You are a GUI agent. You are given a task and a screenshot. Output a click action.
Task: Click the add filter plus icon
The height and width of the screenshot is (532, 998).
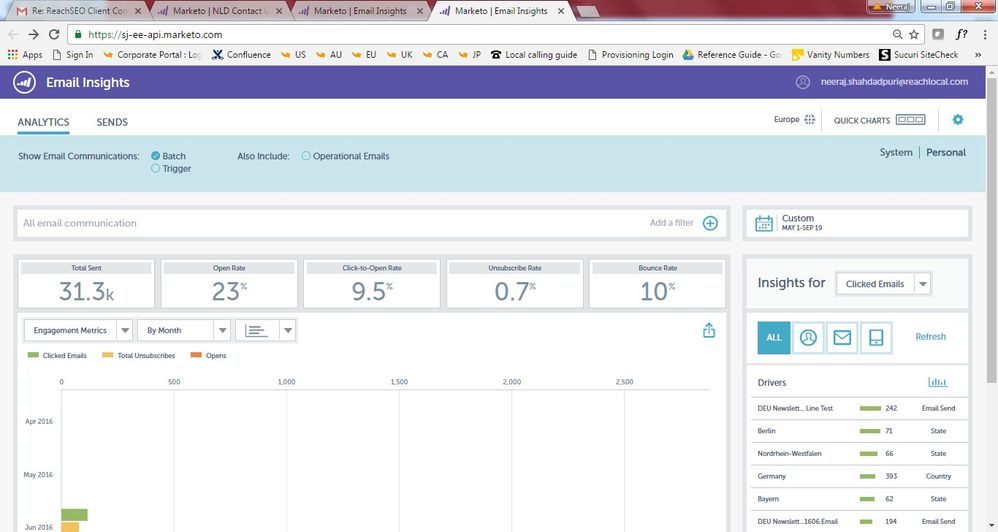click(710, 223)
